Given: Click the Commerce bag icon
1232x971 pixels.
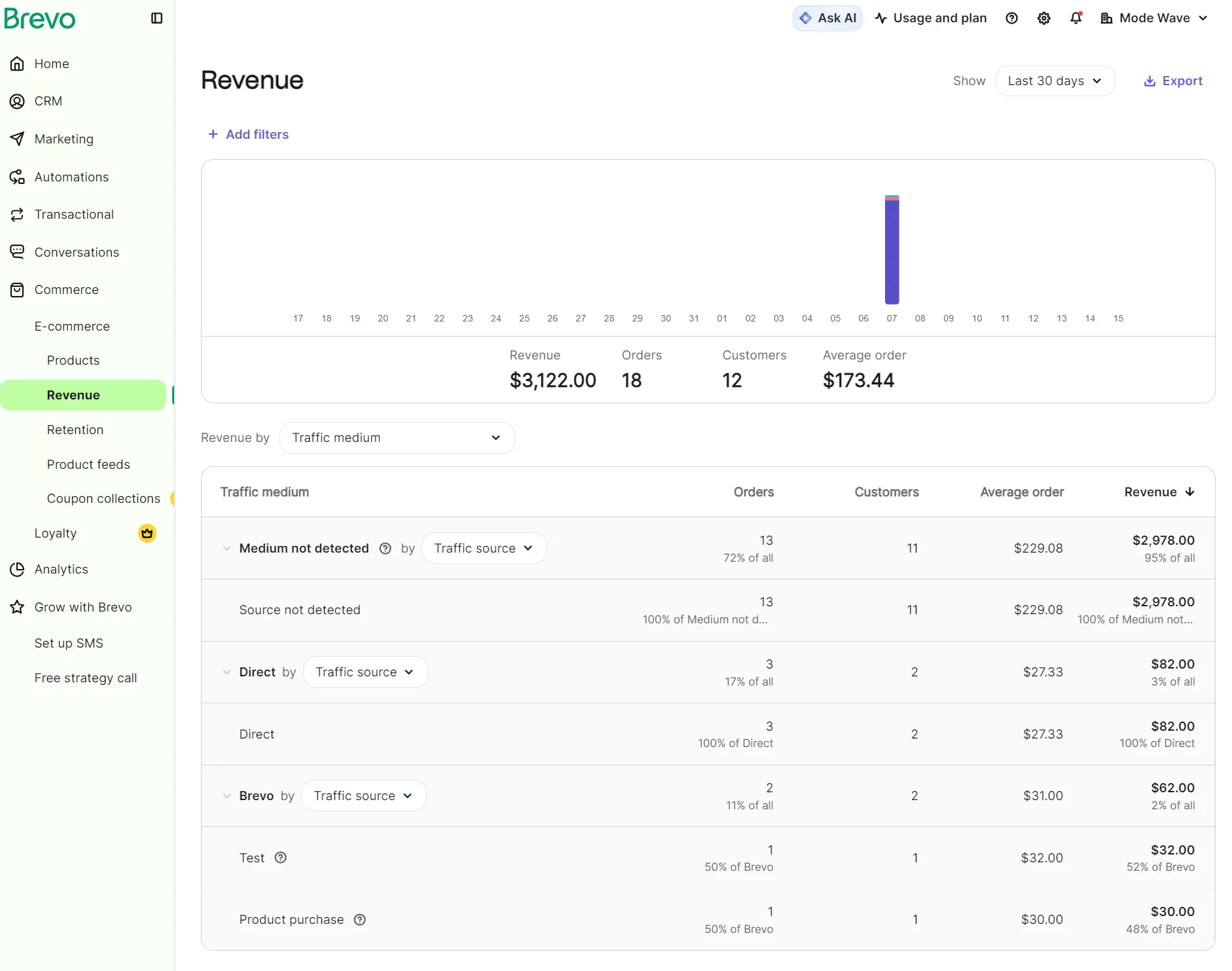Looking at the screenshot, I should click(x=18, y=289).
